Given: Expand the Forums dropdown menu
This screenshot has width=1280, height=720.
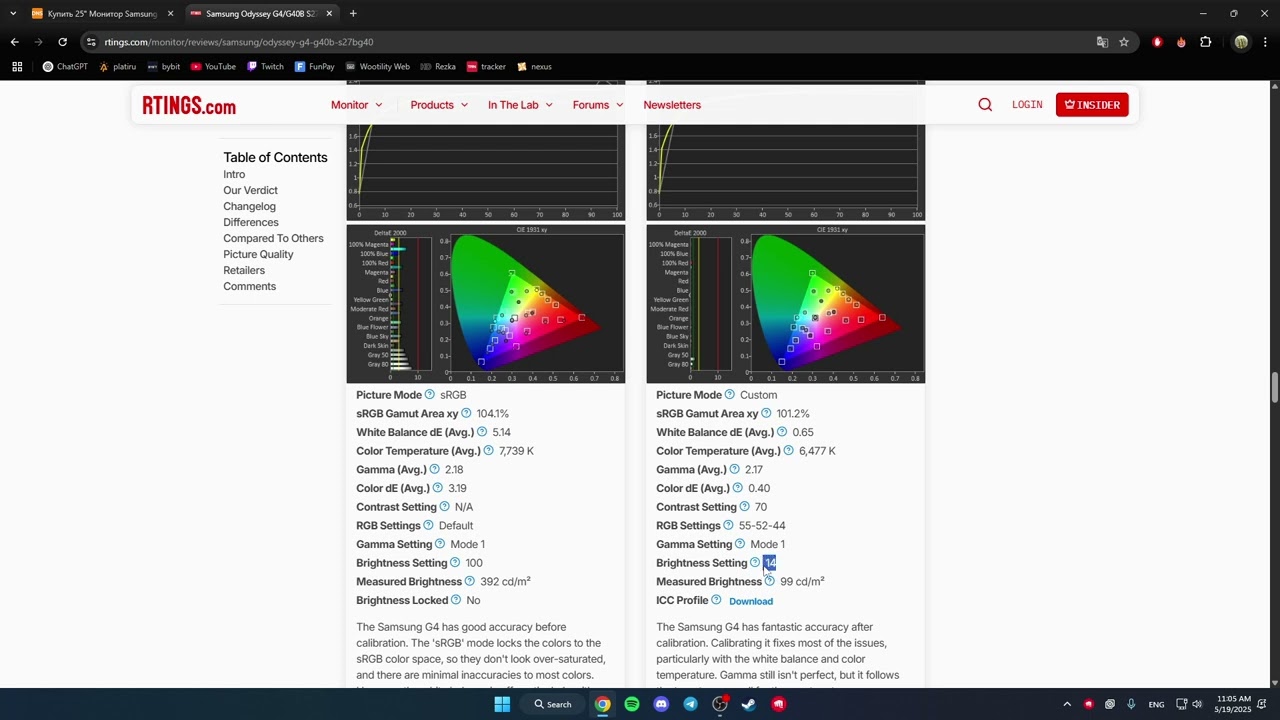Looking at the screenshot, I should [x=598, y=105].
